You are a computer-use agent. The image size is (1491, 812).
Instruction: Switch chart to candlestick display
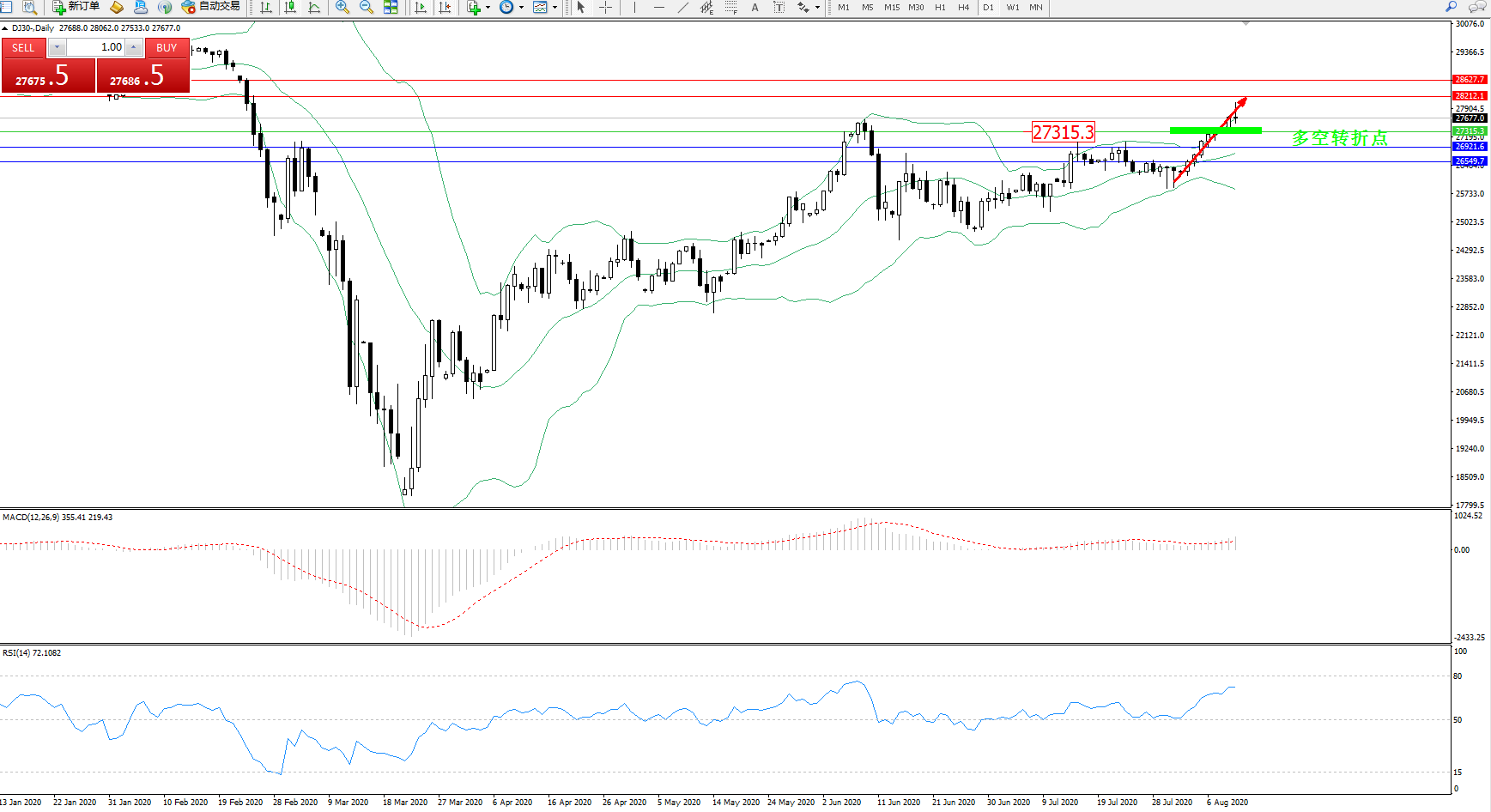coord(290,7)
